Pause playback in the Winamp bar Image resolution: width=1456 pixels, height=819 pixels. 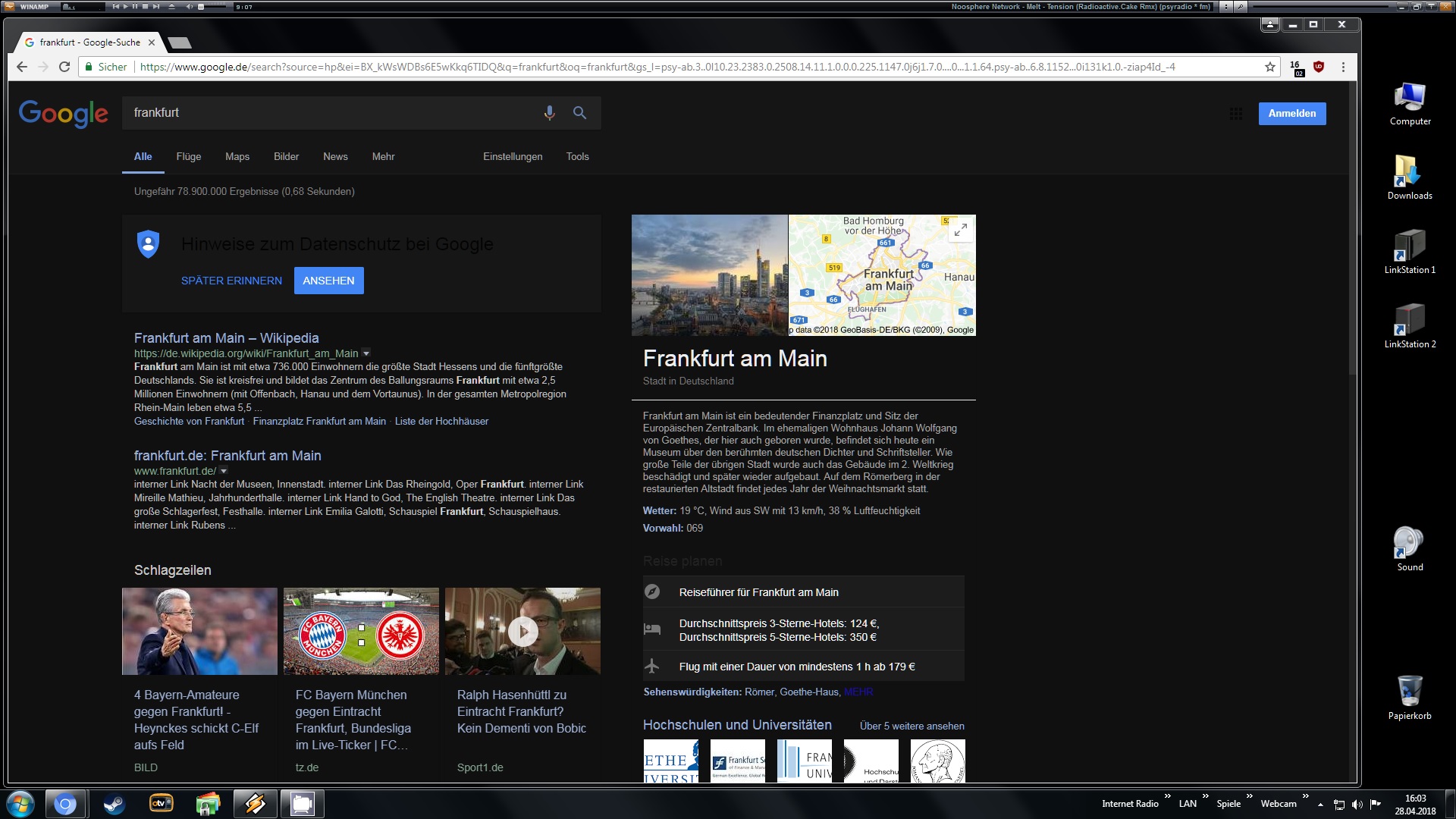pos(135,6)
